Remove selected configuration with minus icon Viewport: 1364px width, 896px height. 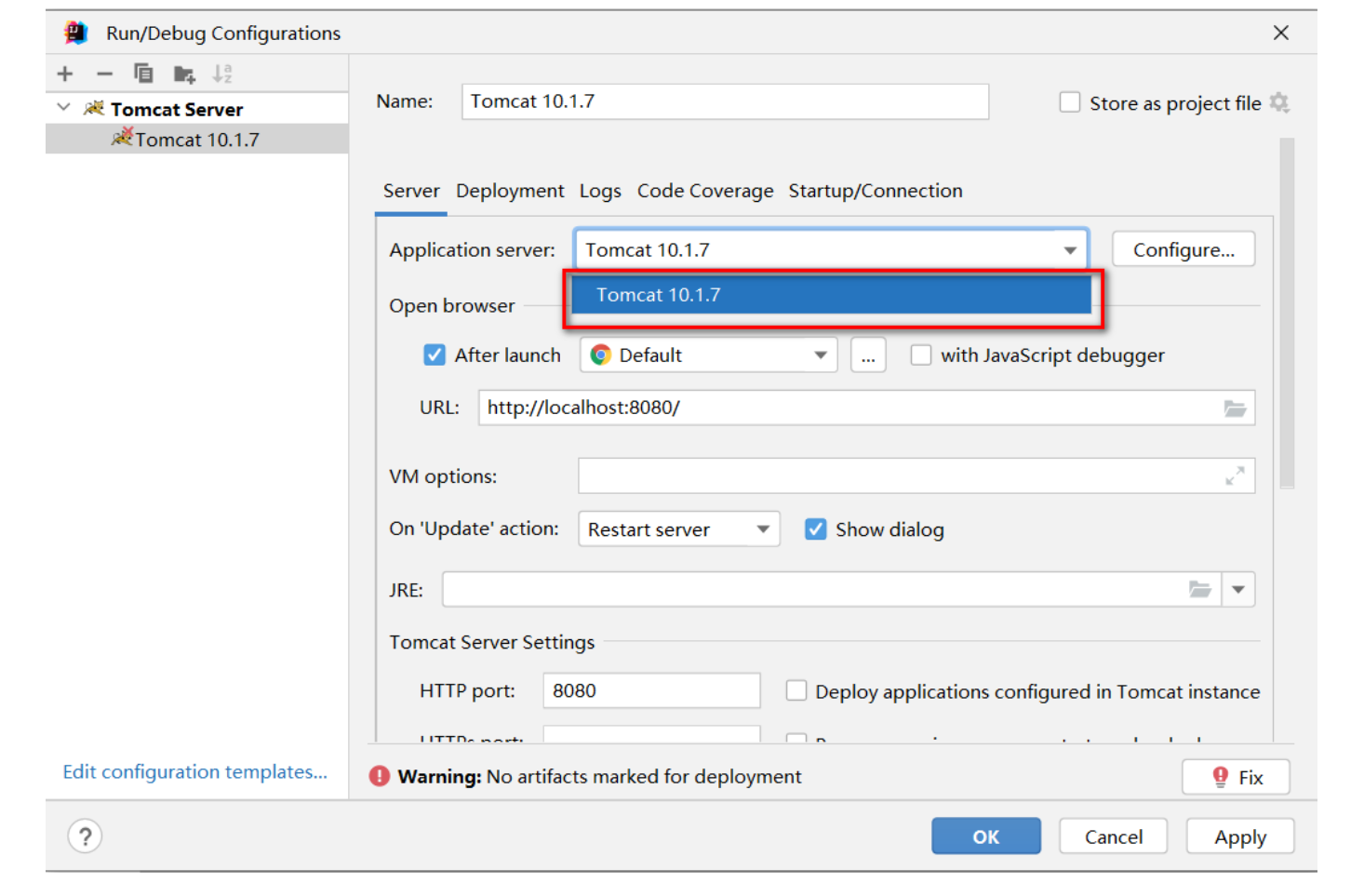104,74
